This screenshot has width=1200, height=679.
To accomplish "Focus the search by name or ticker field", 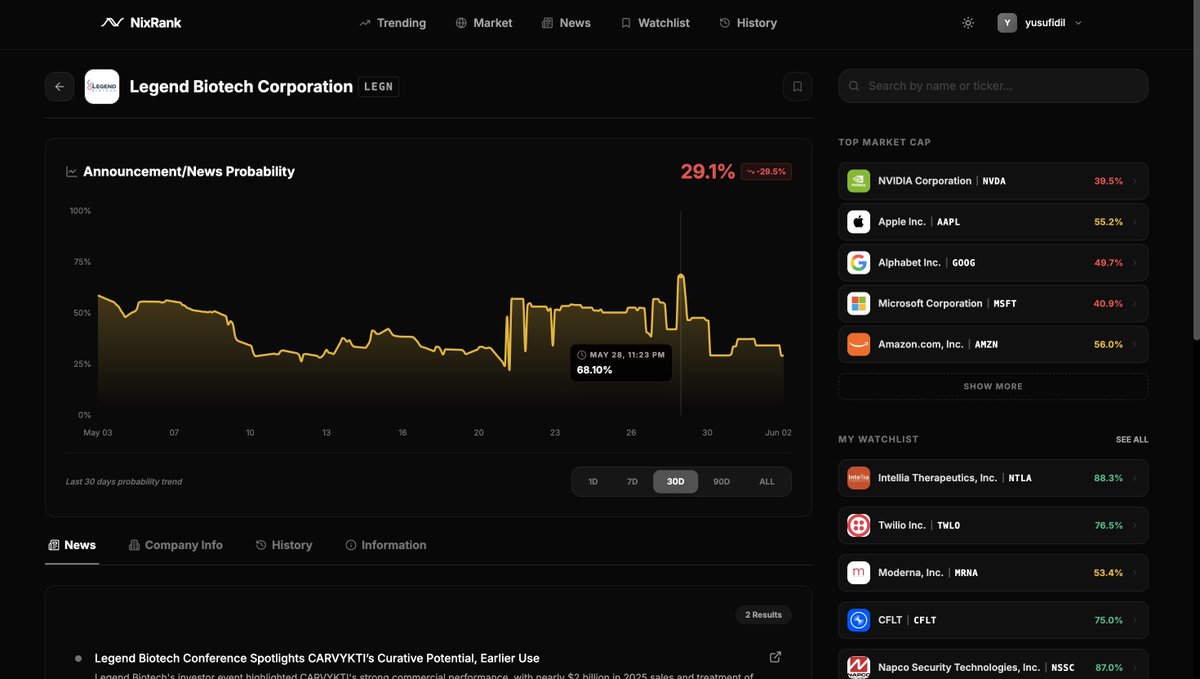I will coord(993,86).
